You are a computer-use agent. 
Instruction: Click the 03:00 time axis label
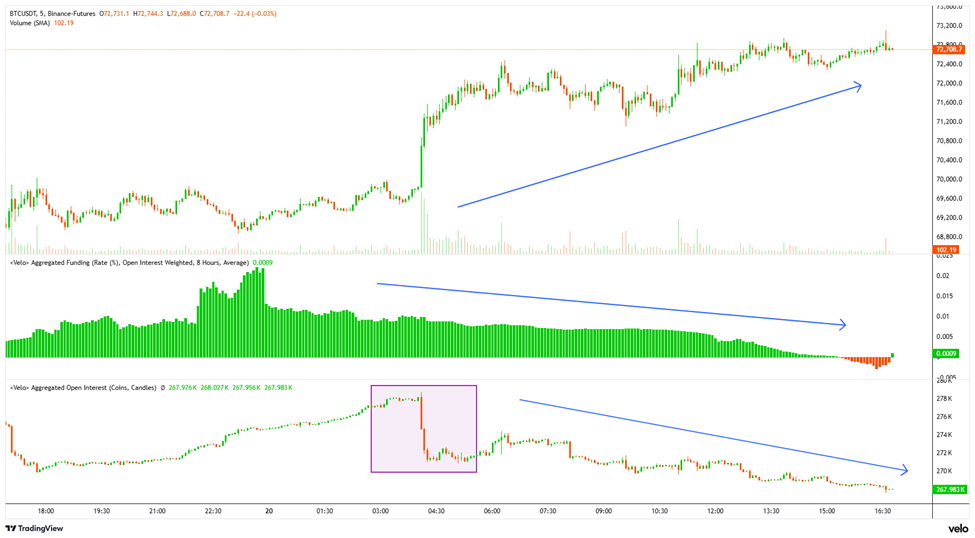coord(381,511)
